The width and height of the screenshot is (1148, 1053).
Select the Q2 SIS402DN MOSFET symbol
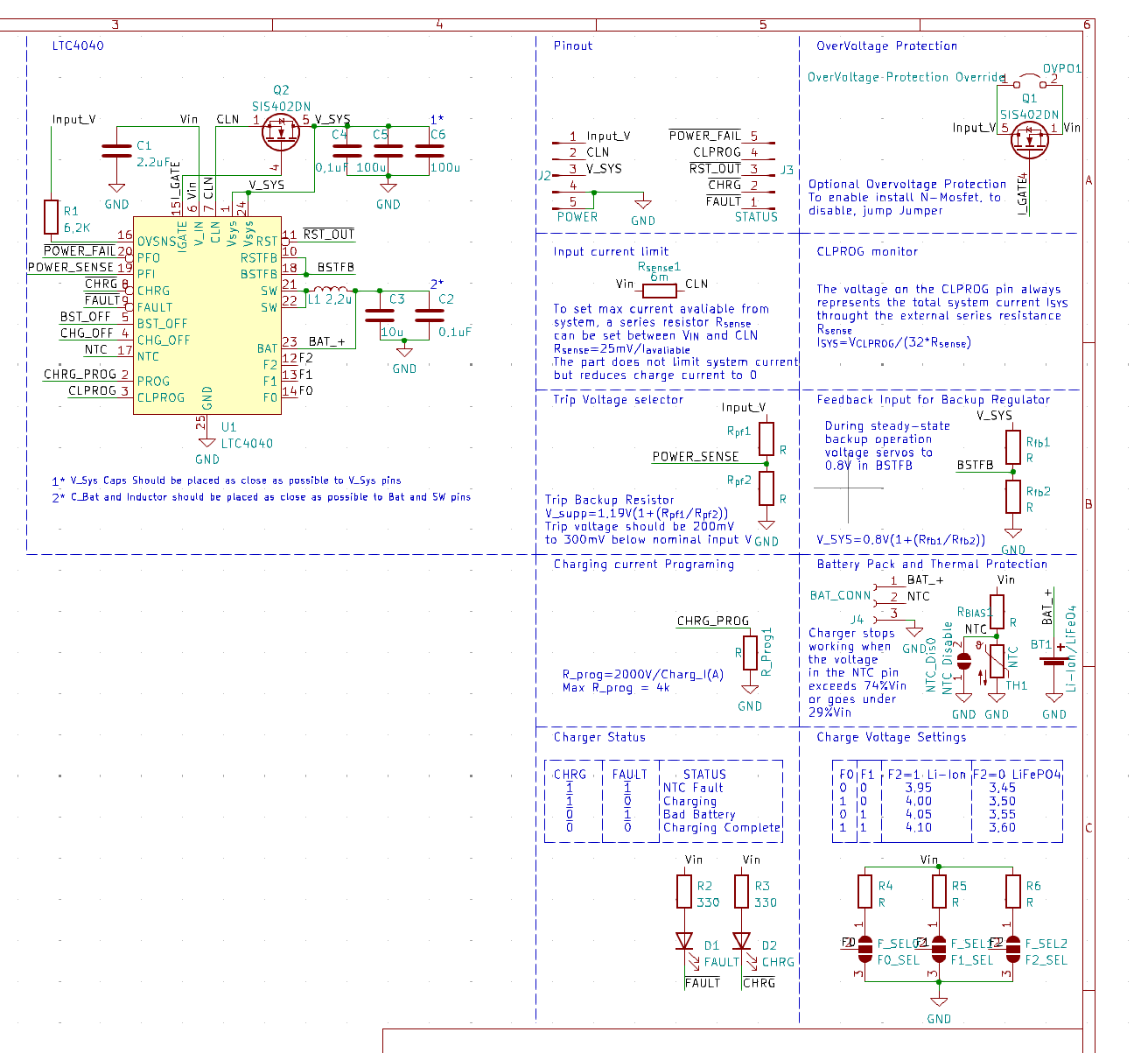[281, 133]
